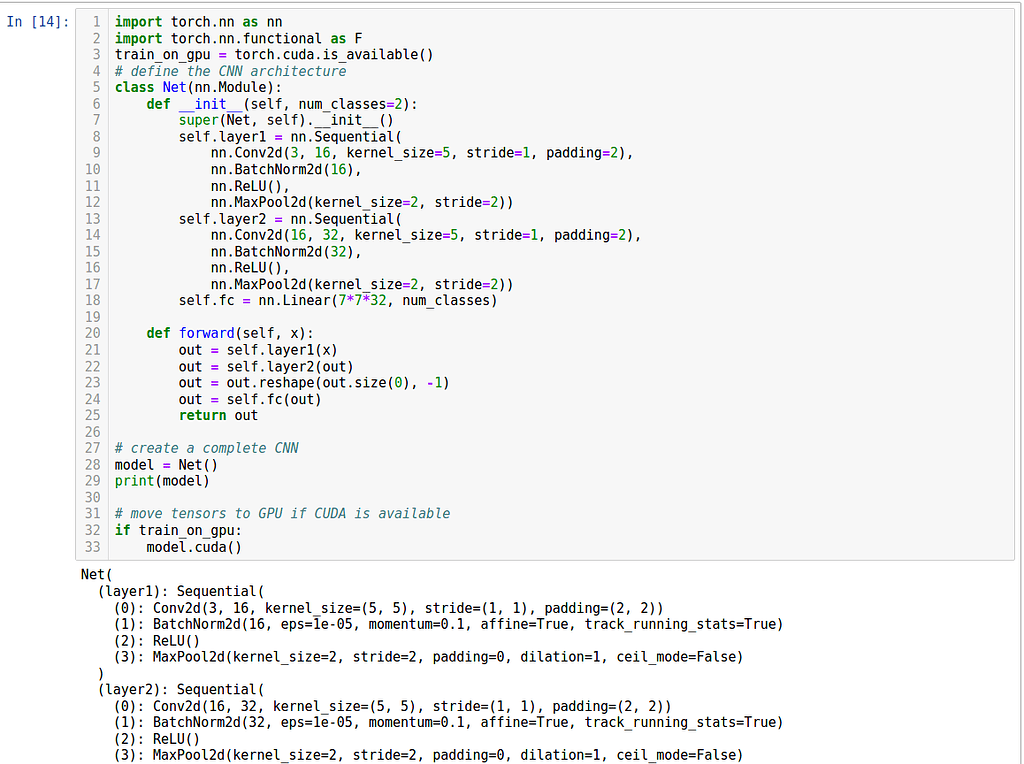The width and height of the screenshot is (1024, 764).
Task: Click the "self.layer2 = nn.Sequential(" line
Action: click(x=291, y=219)
